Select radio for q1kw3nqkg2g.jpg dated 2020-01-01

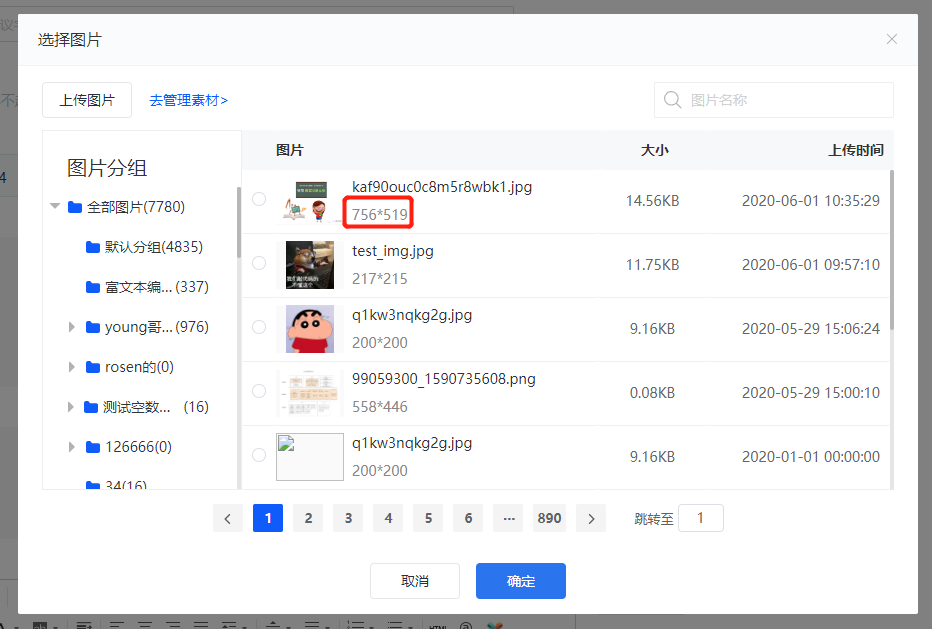pyautogui.click(x=259, y=455)
